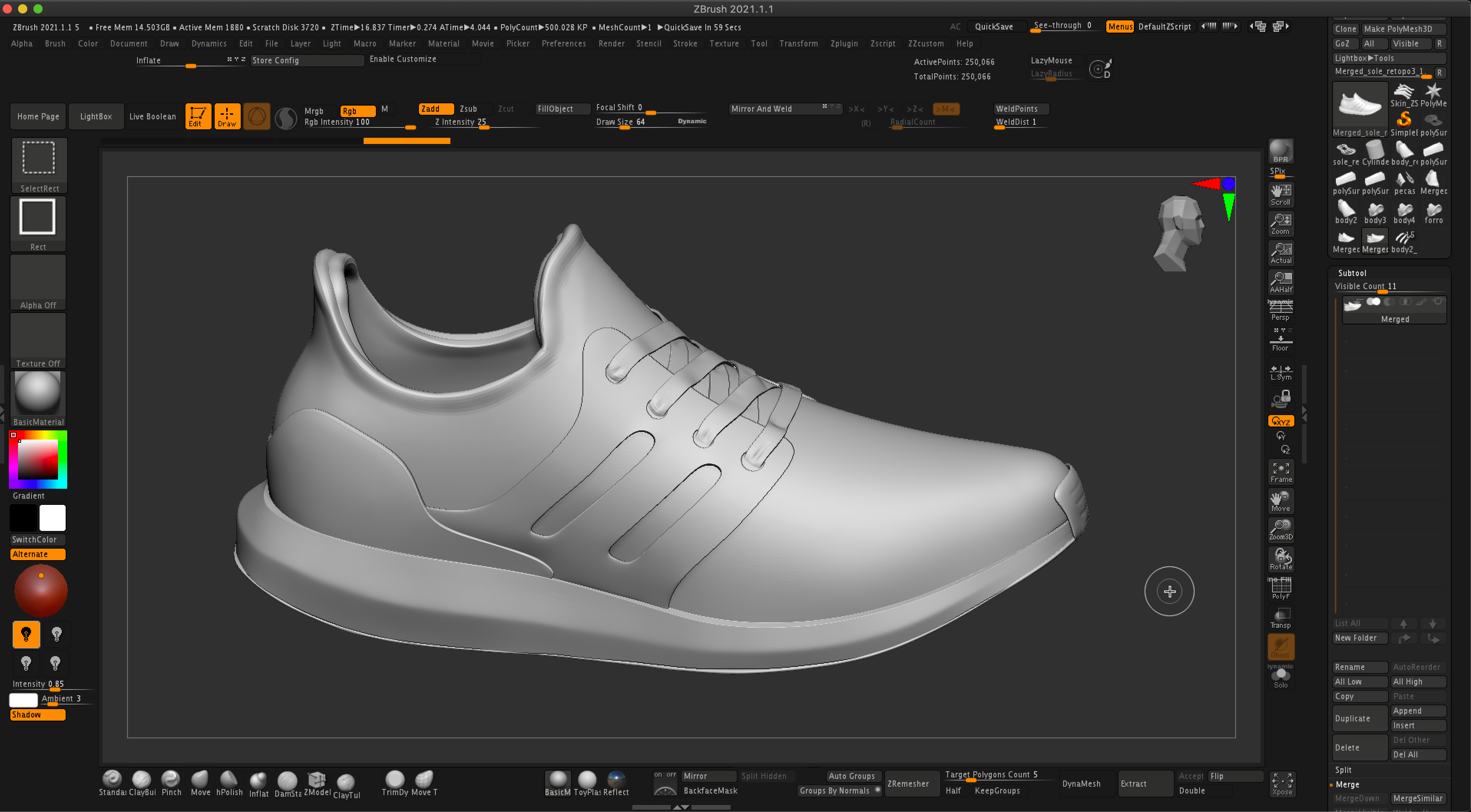
Task: Select the Reflect material sphere
Action: point(616,783)
